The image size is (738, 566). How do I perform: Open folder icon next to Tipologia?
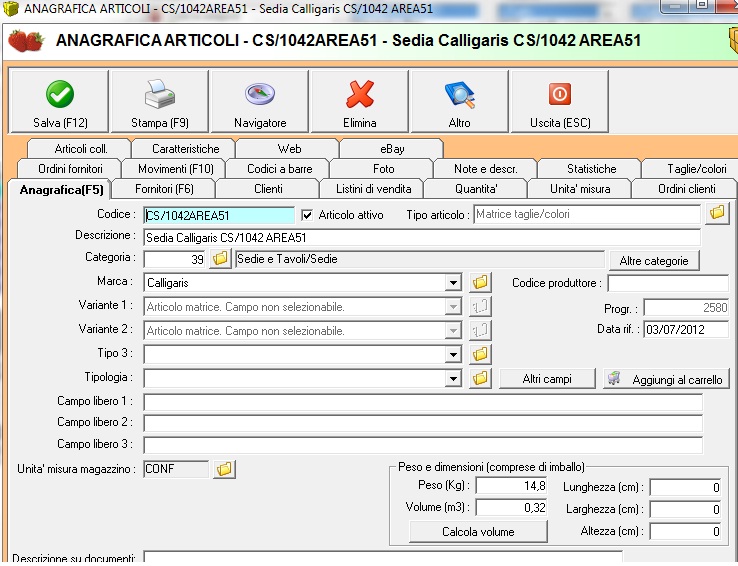click(480, 378)
